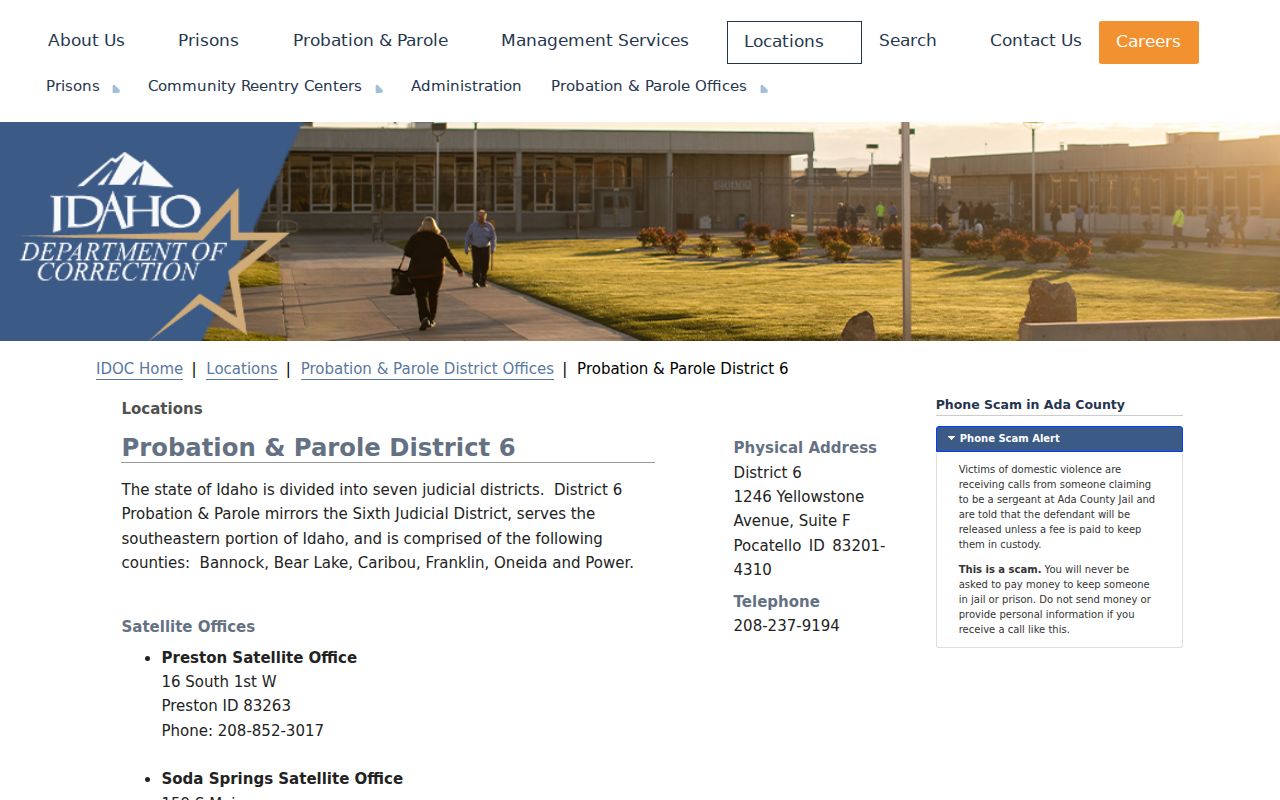The height and width of the screenshot is (800, 1280).
Task: Open Probation & Parole District Offices breadcrumb
Action: 427,369
